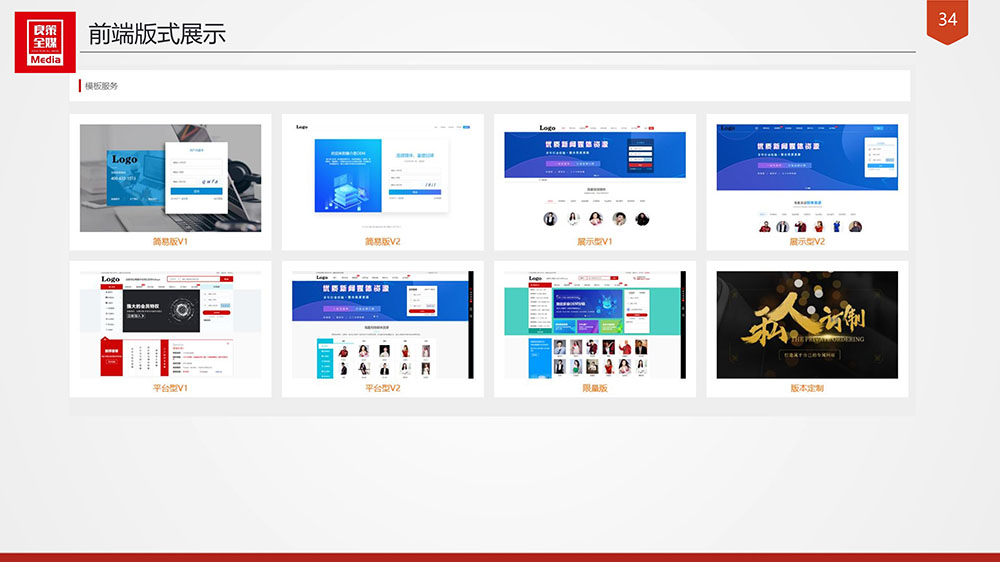Click the 限量版 caption text
This screenshot has height=562, width=1000.
pos(595,388)
